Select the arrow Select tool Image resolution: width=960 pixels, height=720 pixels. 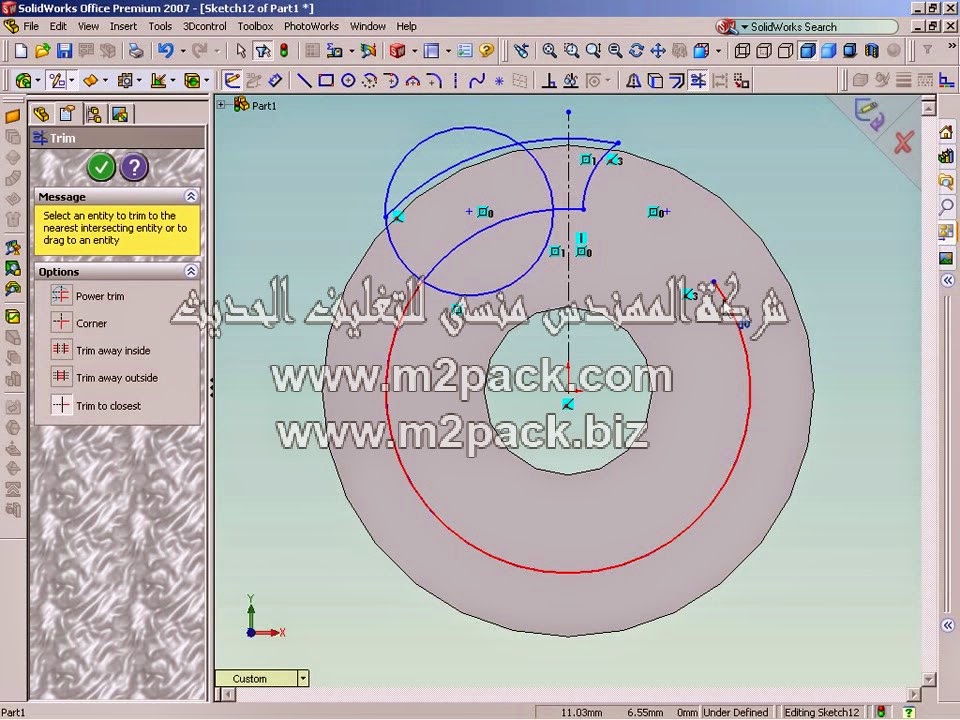241,51
